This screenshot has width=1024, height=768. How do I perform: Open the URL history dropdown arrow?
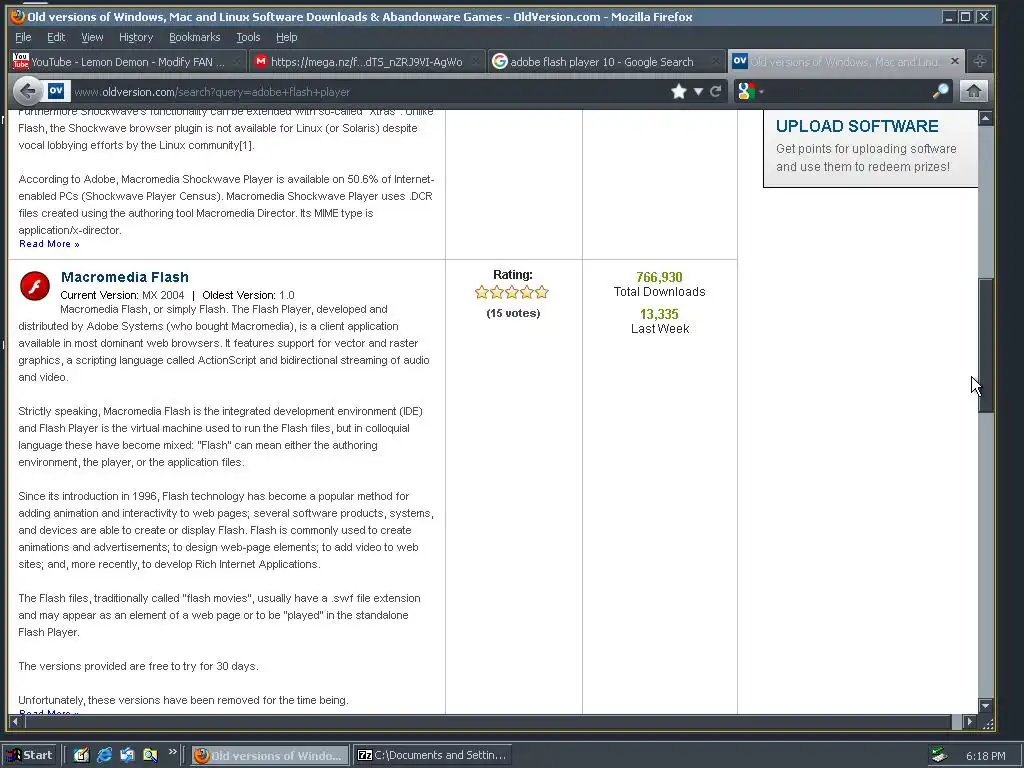698,91
